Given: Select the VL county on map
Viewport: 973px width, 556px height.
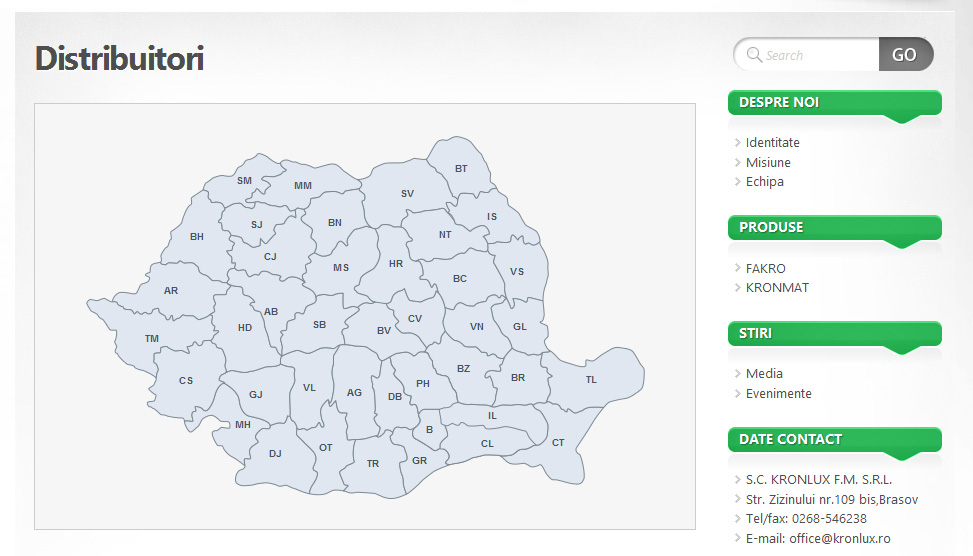Looking at the screenshot, I should 310,388.
